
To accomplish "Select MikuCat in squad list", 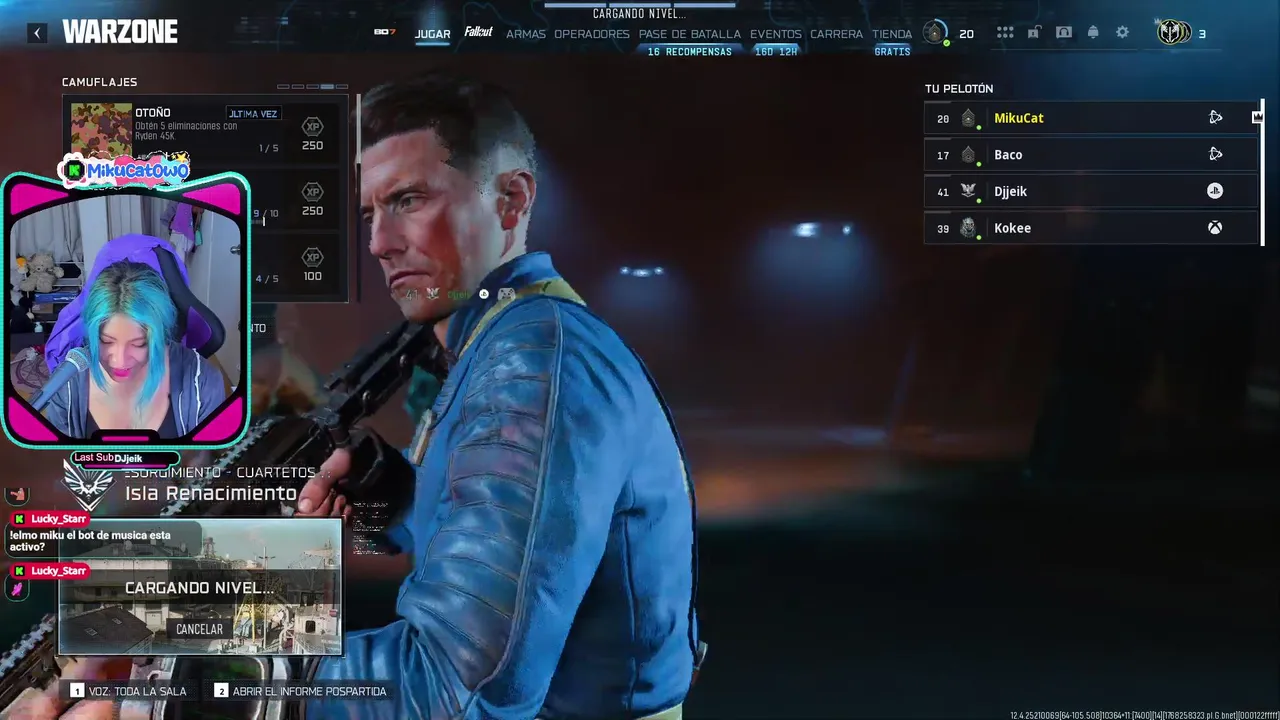I will pos(1090,118).
